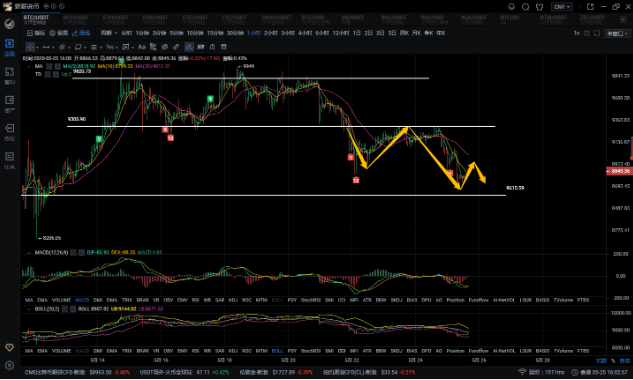Expand parallelogram shape tool dropdown arrow
This screenshot has width=633, height=380.
point(85,48)
